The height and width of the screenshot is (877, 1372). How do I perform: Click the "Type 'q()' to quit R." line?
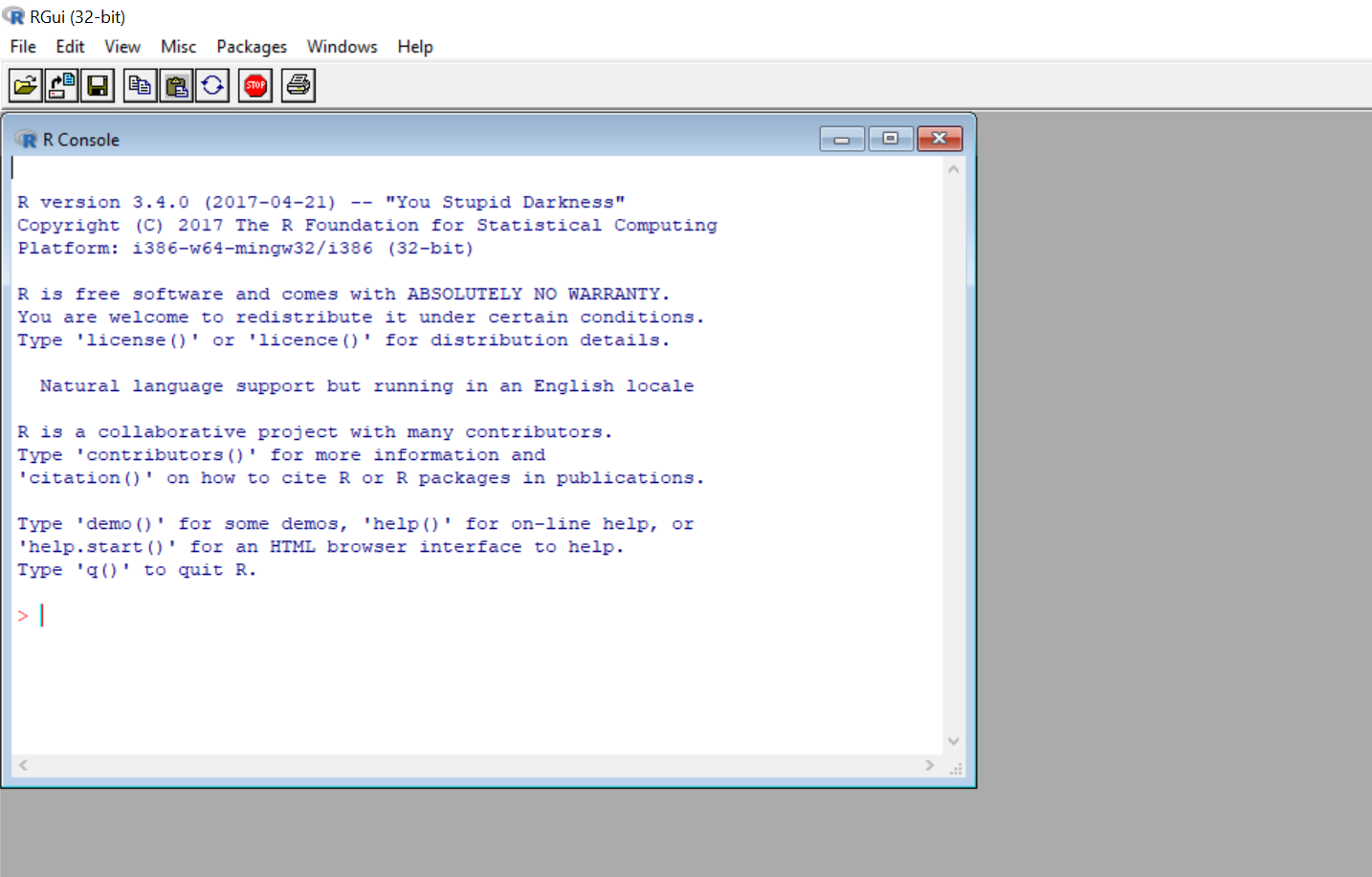(x=137, y=570)
